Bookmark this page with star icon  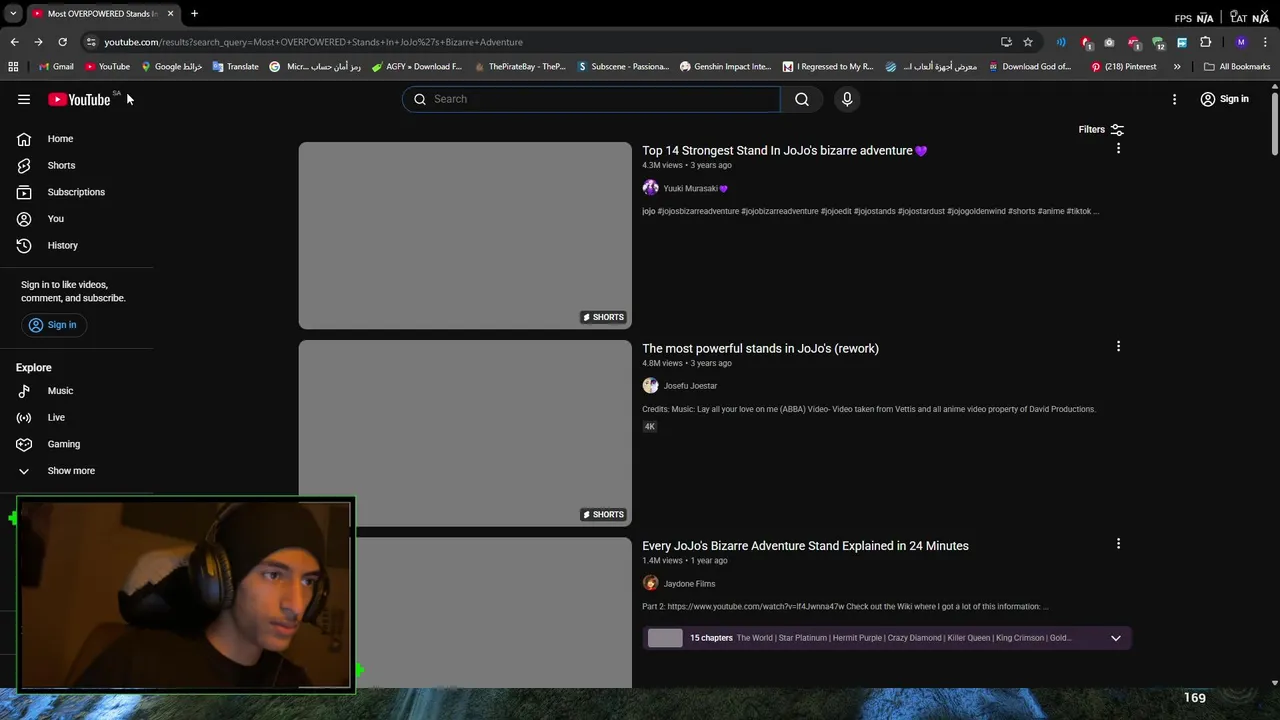(1028, 42)
